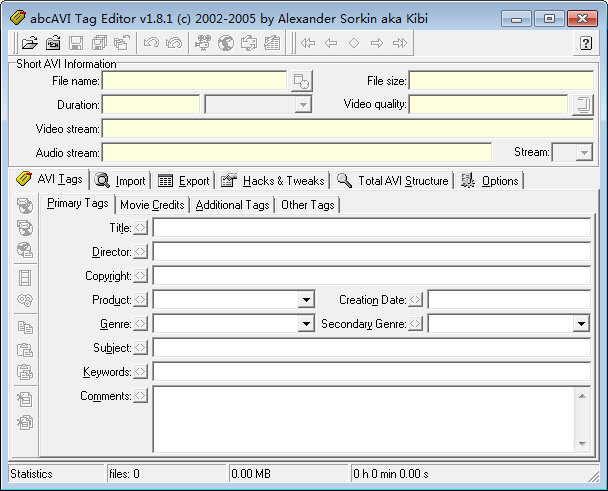608x491 pixels.
Task: Switch to Movie Credits sub-tab
Action: point(152,205)
